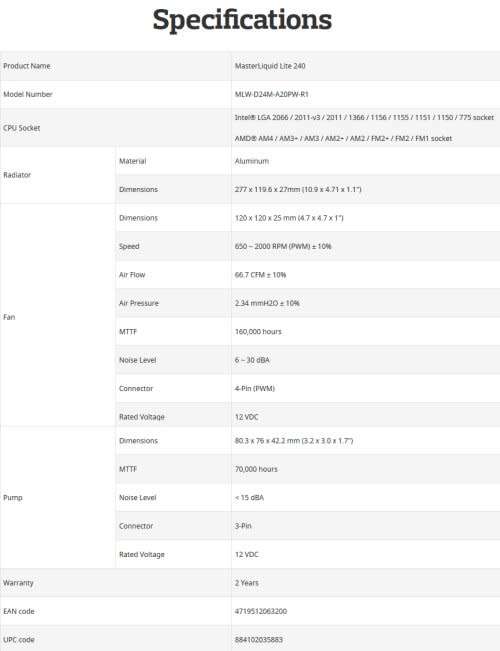The image size is (500, 651).
Task: Select the Air Pressure label
Action: [x=139, y=303]
